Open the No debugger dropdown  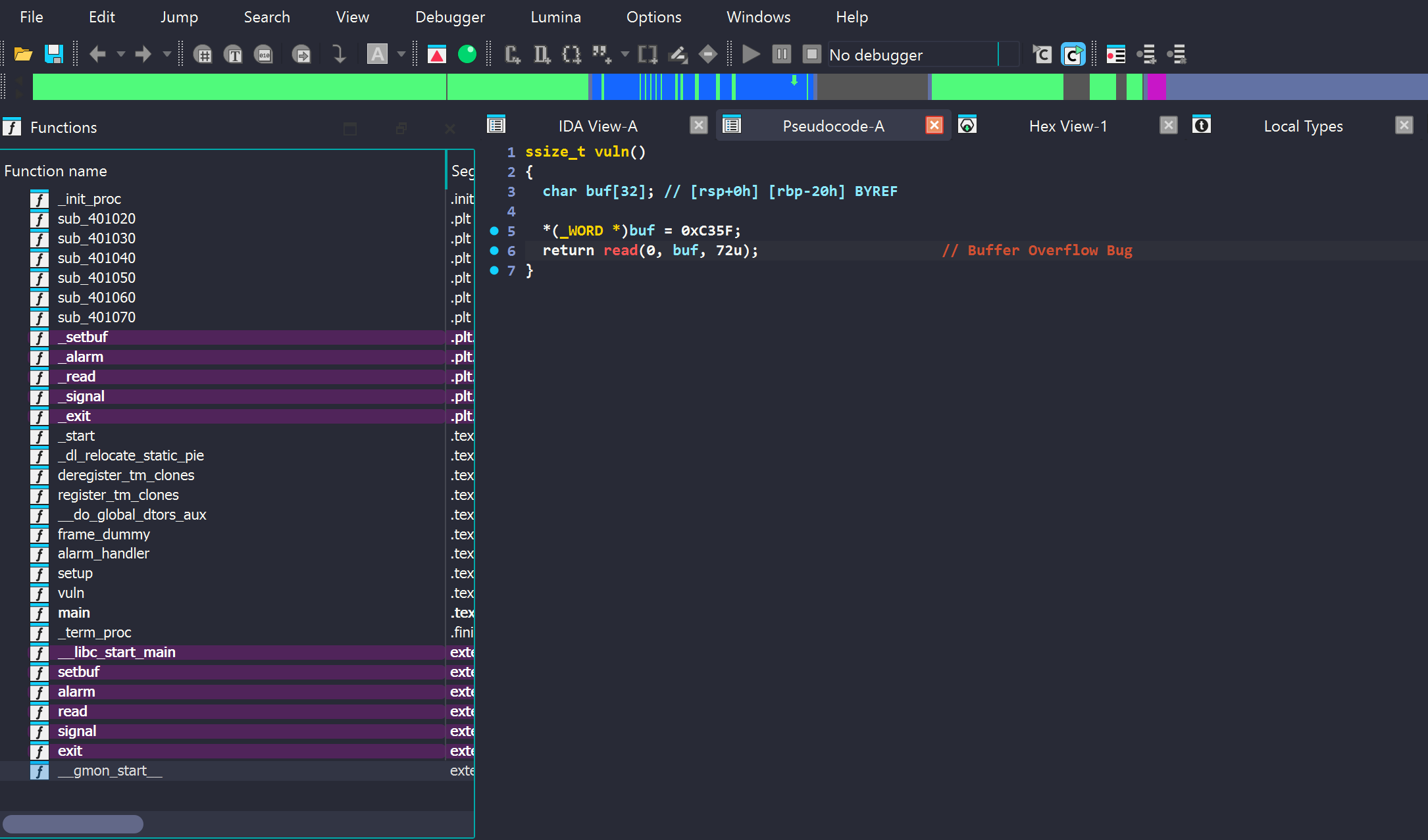(x=923, y=55)
